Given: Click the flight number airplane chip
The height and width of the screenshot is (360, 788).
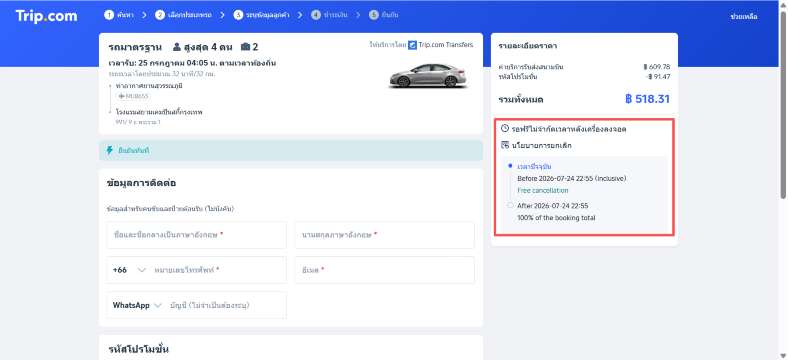Looking at the screenshot, I should point(133,96).
